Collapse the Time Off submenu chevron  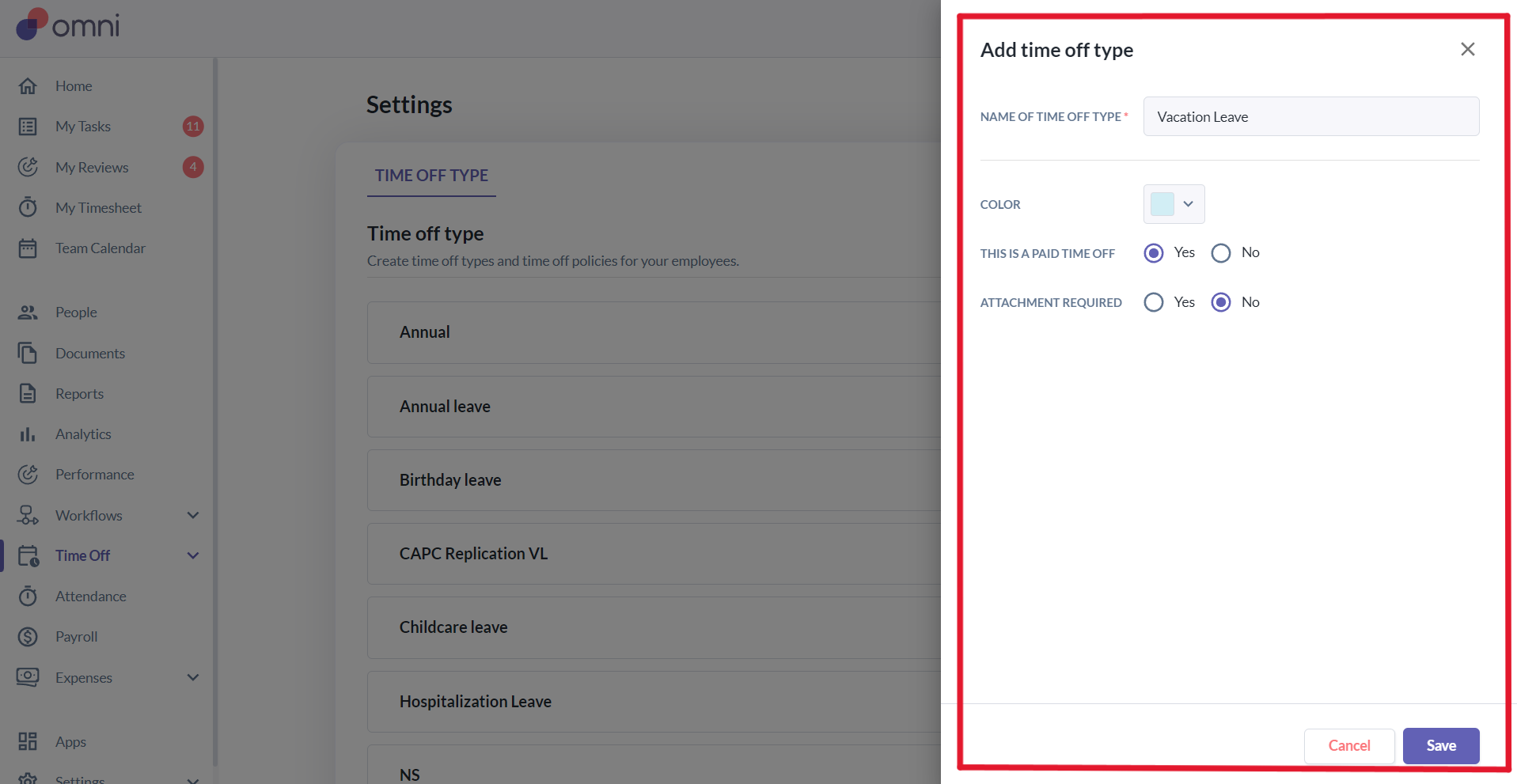193,555
